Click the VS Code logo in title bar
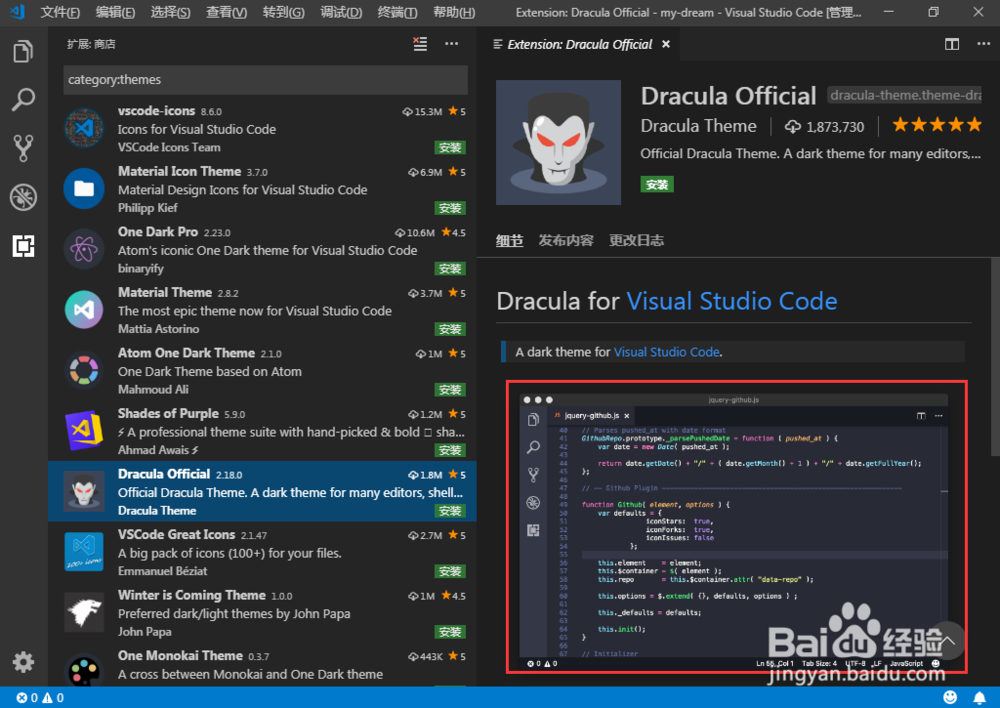This screenshot has width=1000, height=708. [17, 11]
